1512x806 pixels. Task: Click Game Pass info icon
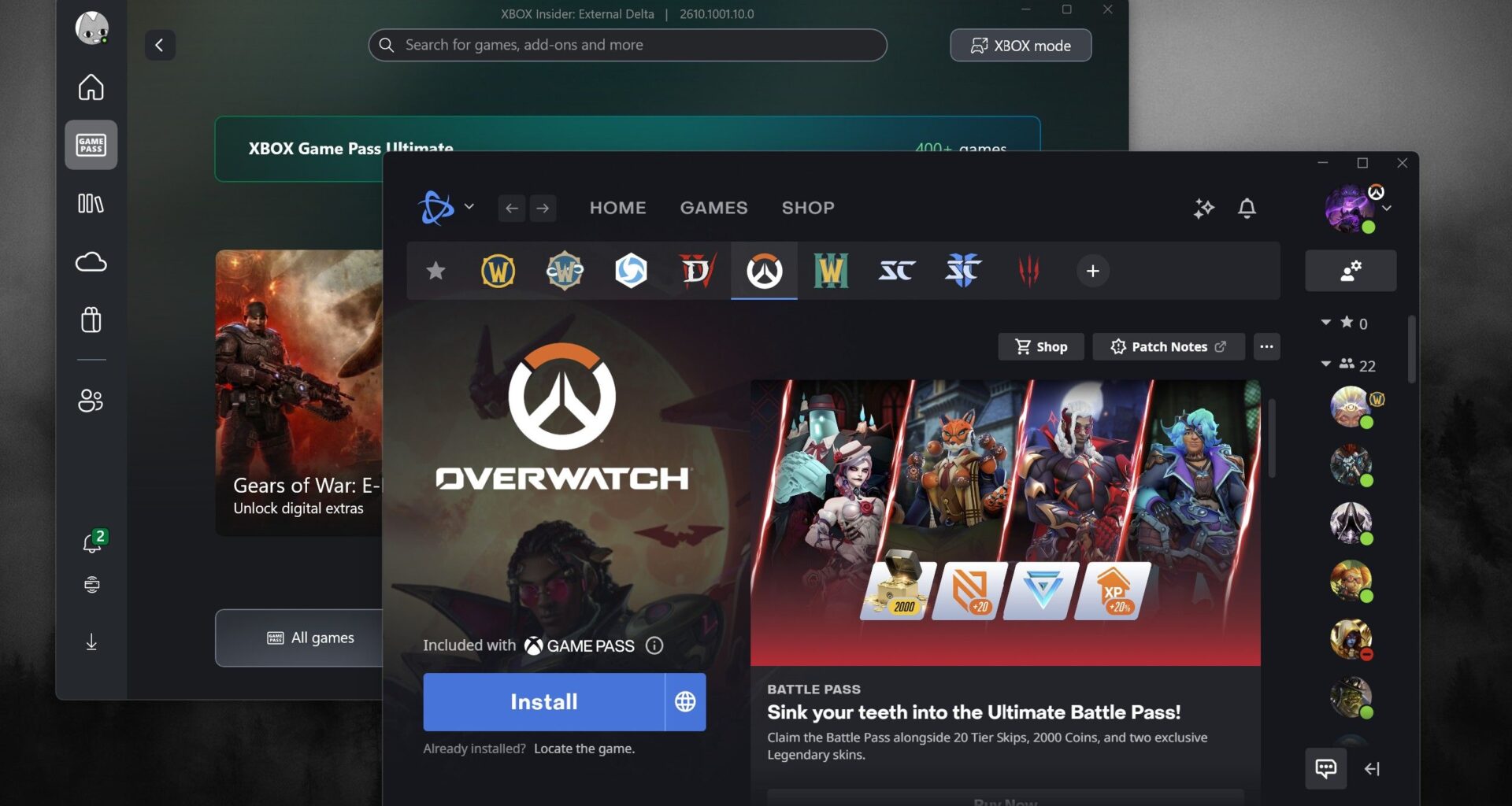654,645
